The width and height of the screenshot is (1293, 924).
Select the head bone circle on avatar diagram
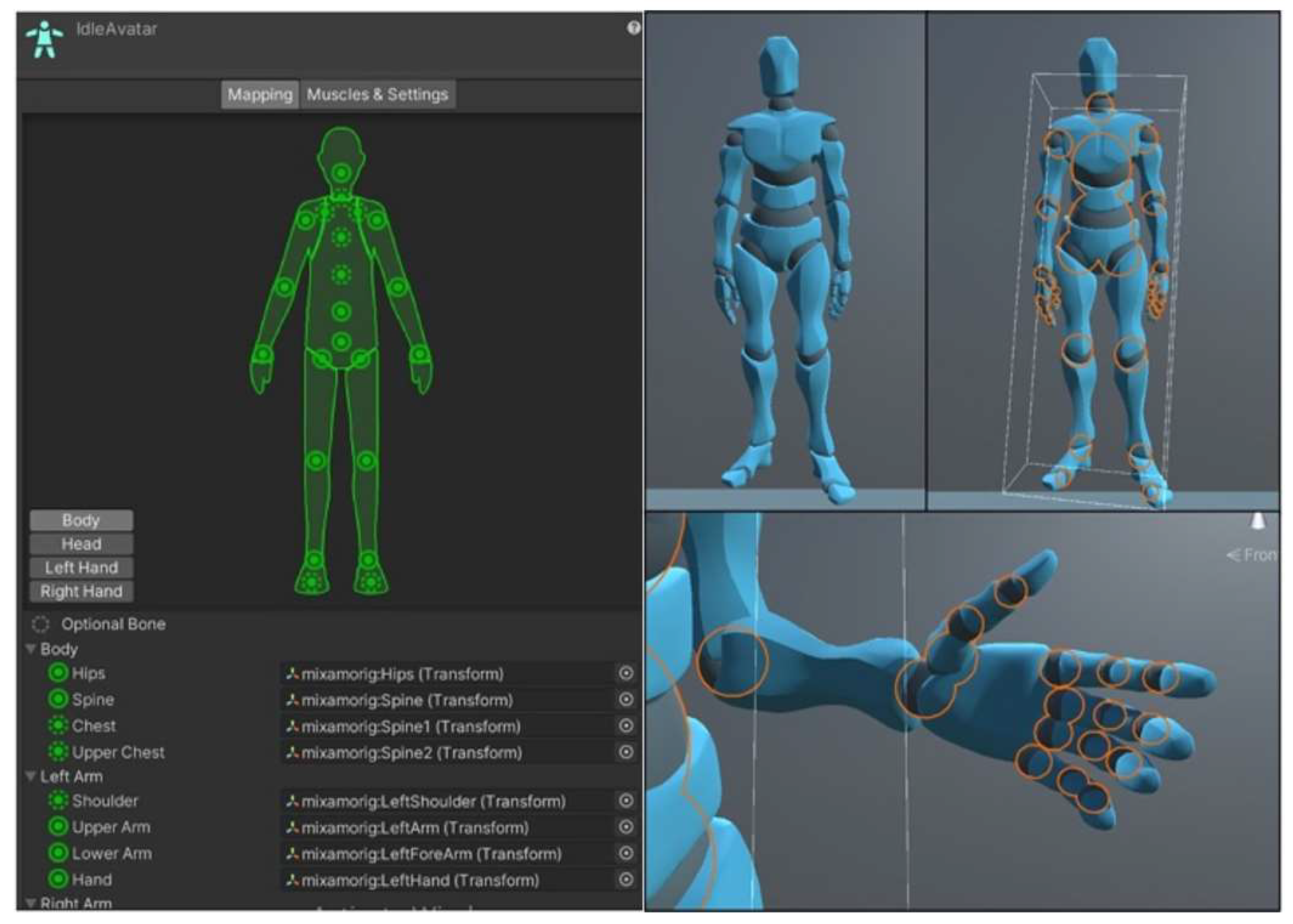click(341, 172)
